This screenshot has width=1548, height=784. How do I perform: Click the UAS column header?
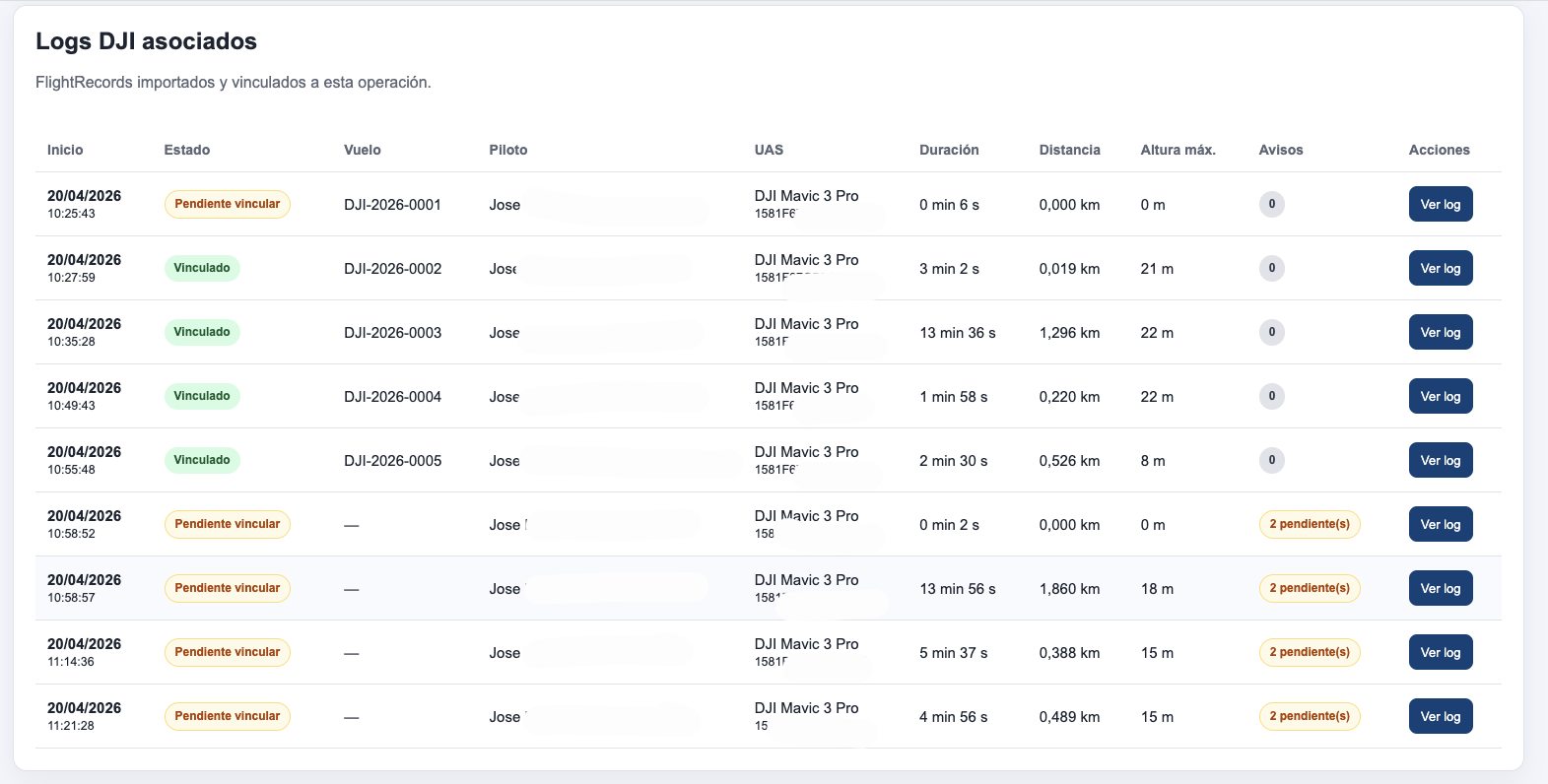coord(769,150)
